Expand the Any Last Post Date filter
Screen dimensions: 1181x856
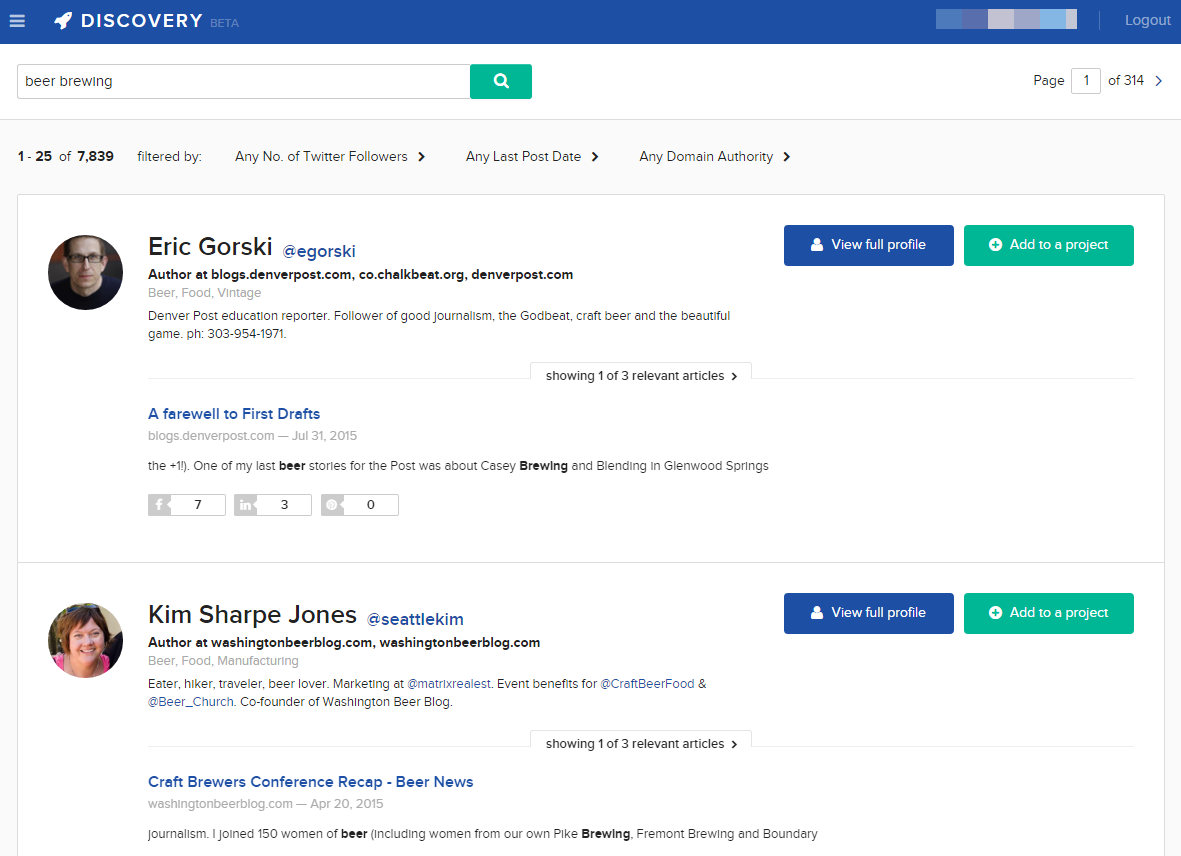click(x=532, y=157)
